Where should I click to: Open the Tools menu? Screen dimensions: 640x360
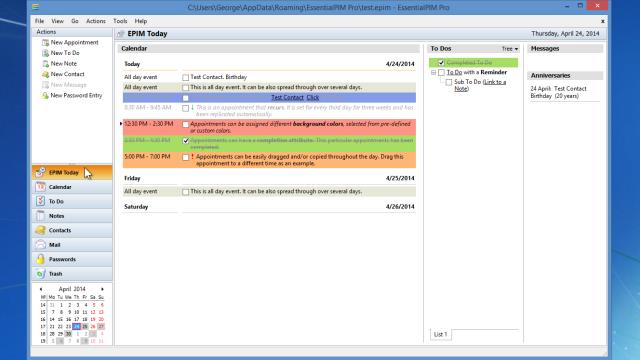pos(120,21)
